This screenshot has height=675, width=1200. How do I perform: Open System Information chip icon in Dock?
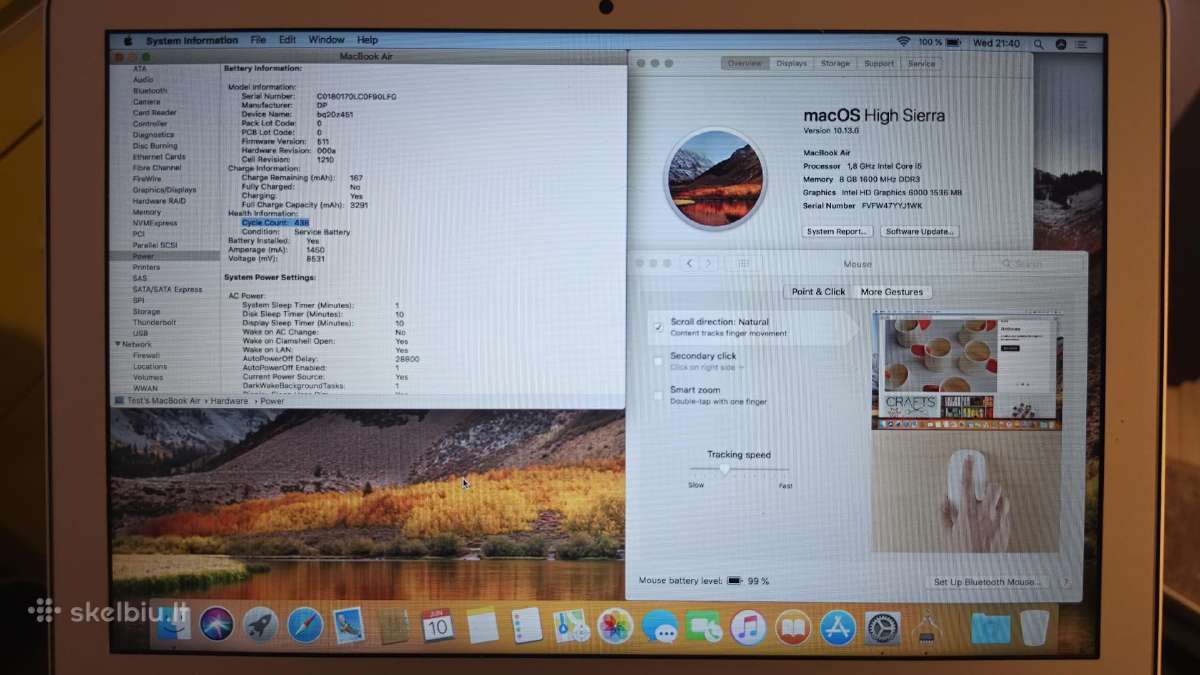[x=928, y=628]
